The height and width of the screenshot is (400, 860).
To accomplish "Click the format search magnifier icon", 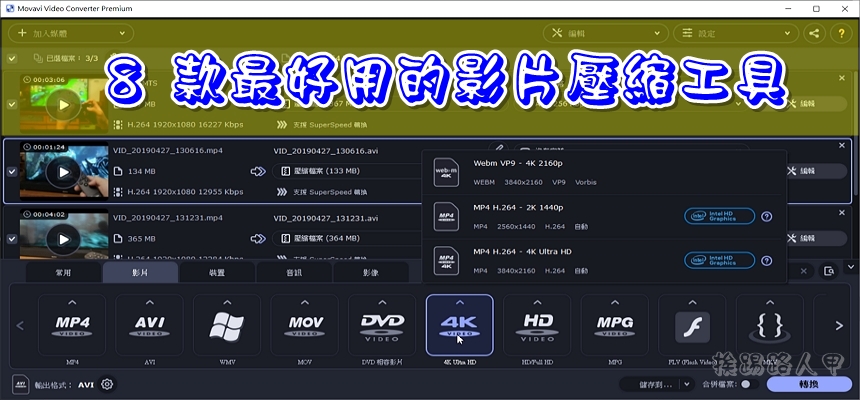I will tap(829, 271).
